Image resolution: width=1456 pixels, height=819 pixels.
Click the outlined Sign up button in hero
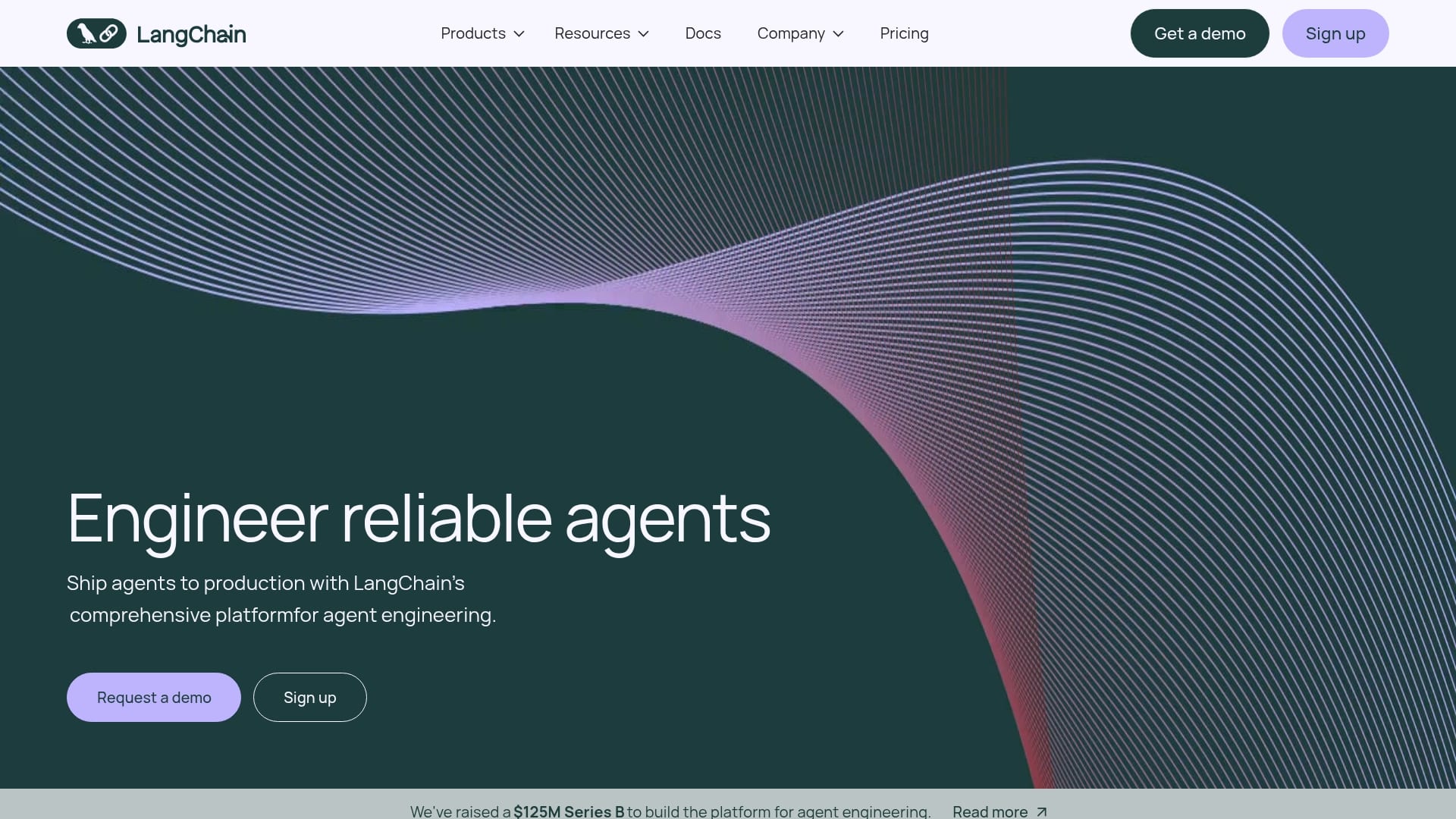[x=310, y=697]
